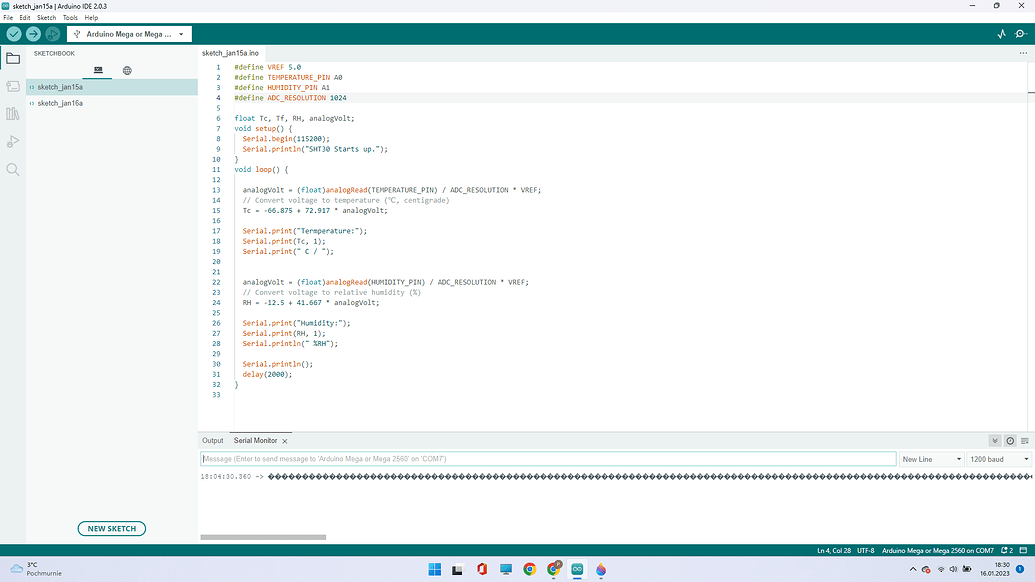Open the Boards Manager from the sidebar
1035x582 pixels.
(12, 87)
